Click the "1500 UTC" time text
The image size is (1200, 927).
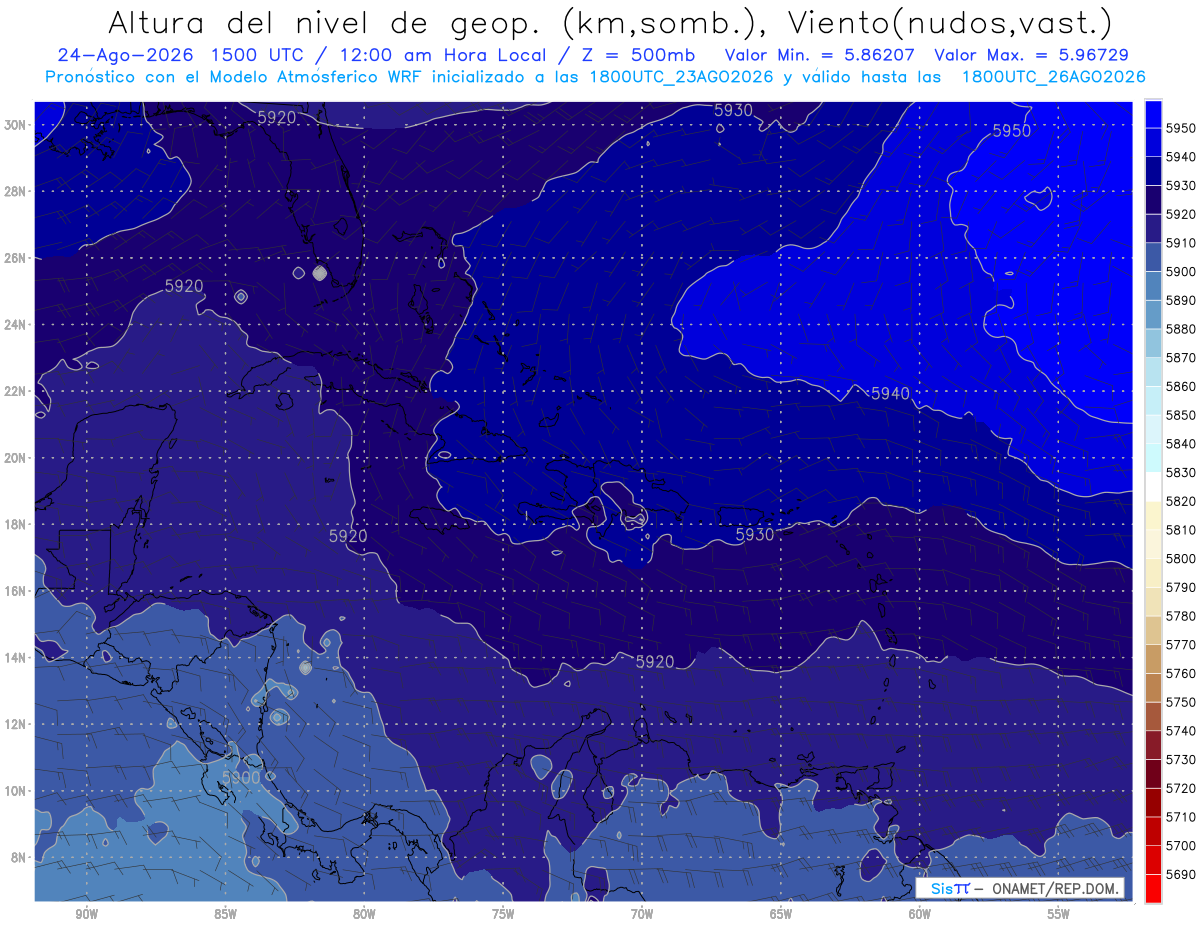256,56
